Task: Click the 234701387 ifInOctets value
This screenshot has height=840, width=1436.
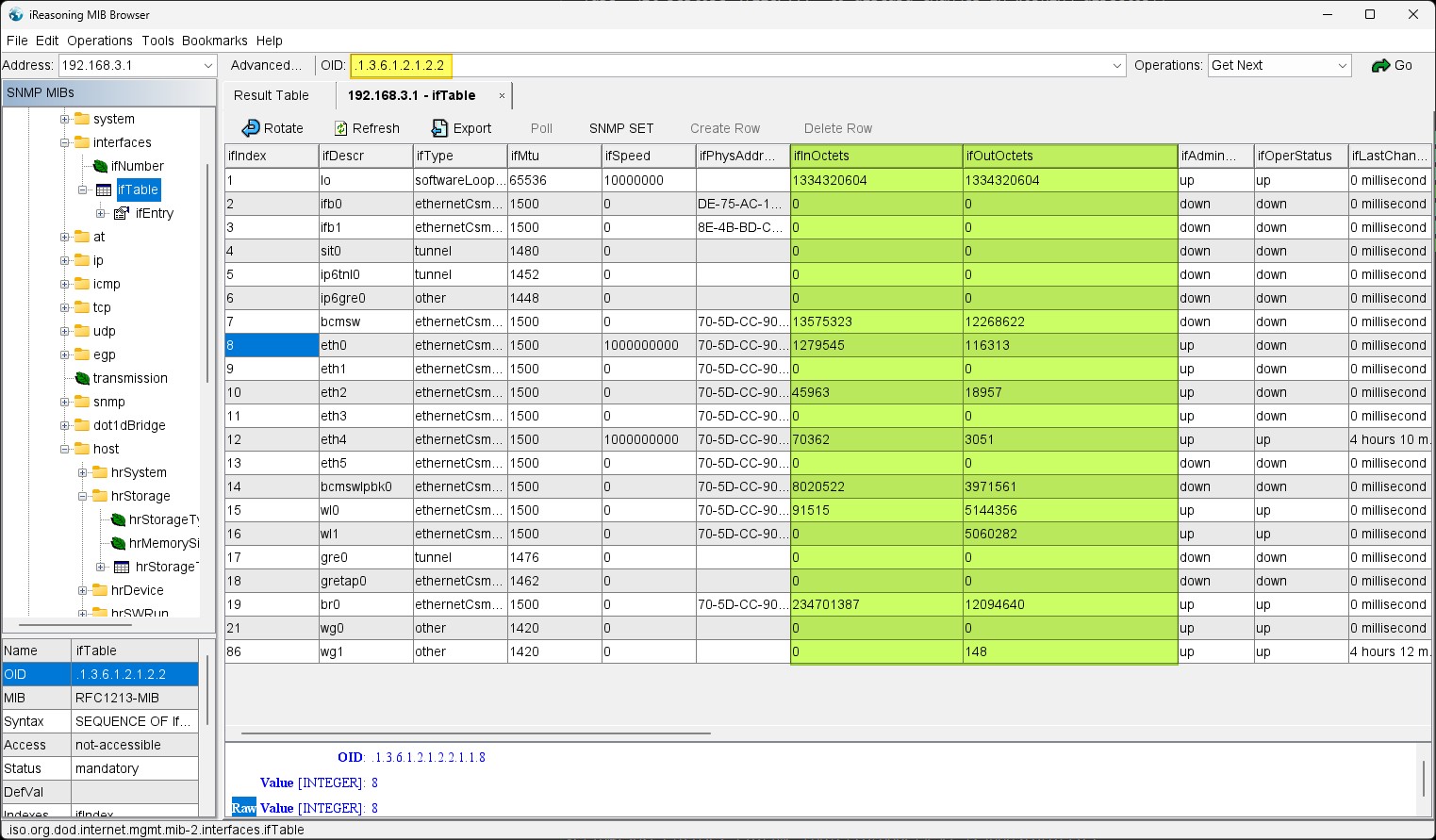Action: click(x=876, y=604)
